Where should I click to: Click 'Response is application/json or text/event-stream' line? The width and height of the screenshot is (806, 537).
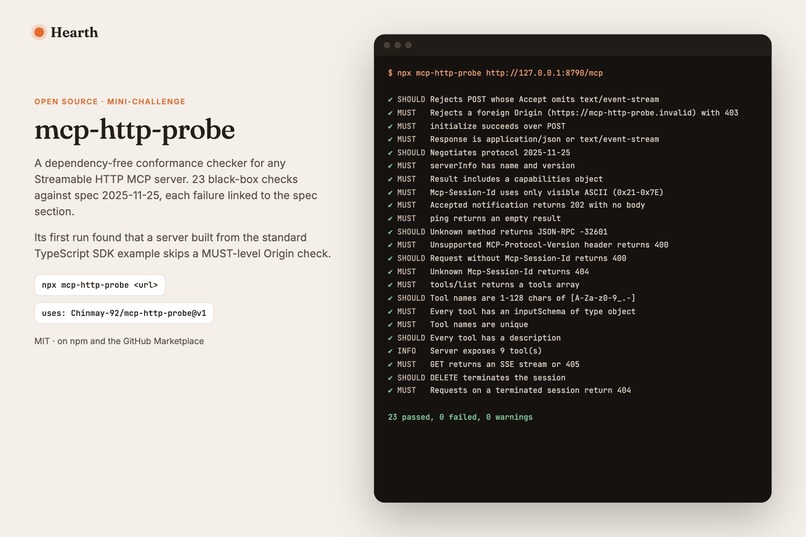click(x=524, y=139)
